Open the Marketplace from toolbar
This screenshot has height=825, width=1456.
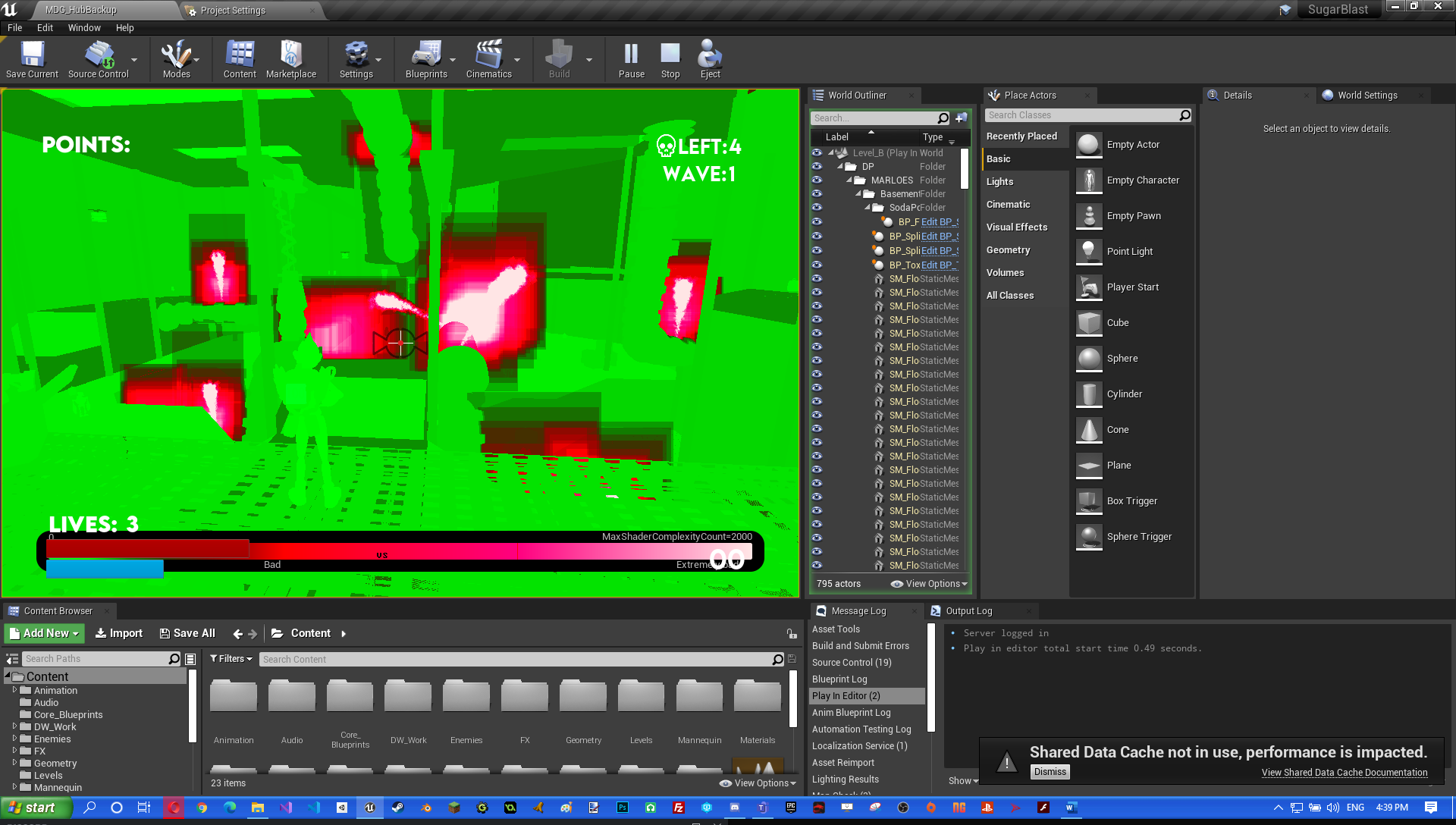pyautogui.click(x=290, y=55)
